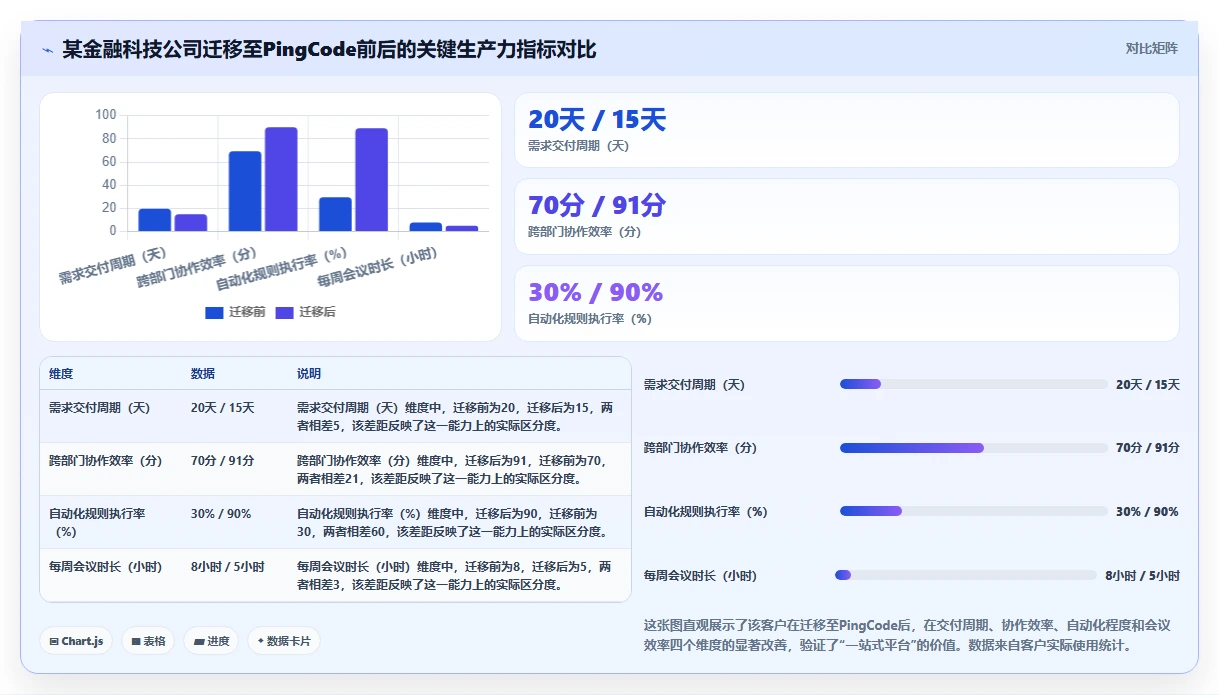Click the summary paragraph about 一站式平台
Image resolution: width=1219 pixels, height=695 pixels.
[907, 635]
